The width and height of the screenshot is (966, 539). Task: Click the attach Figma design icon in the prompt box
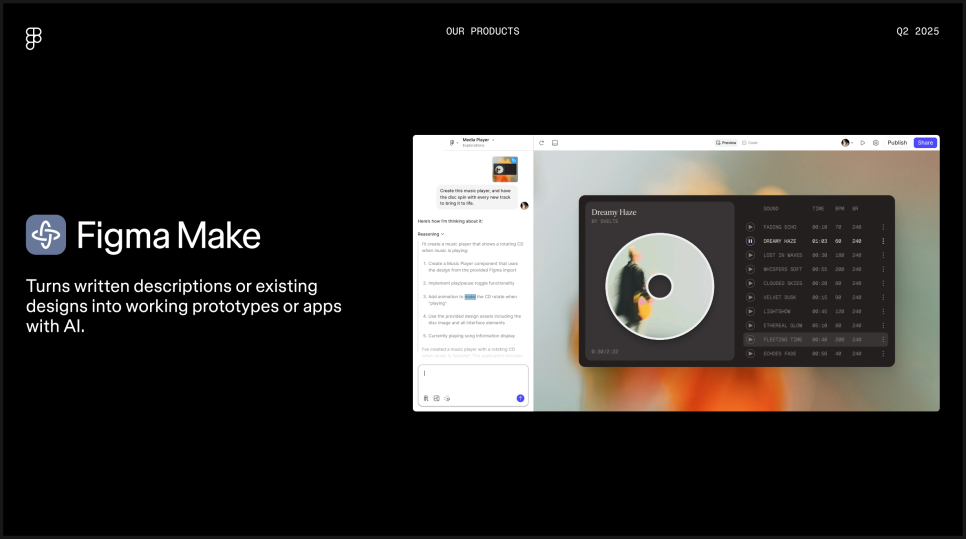426,399
